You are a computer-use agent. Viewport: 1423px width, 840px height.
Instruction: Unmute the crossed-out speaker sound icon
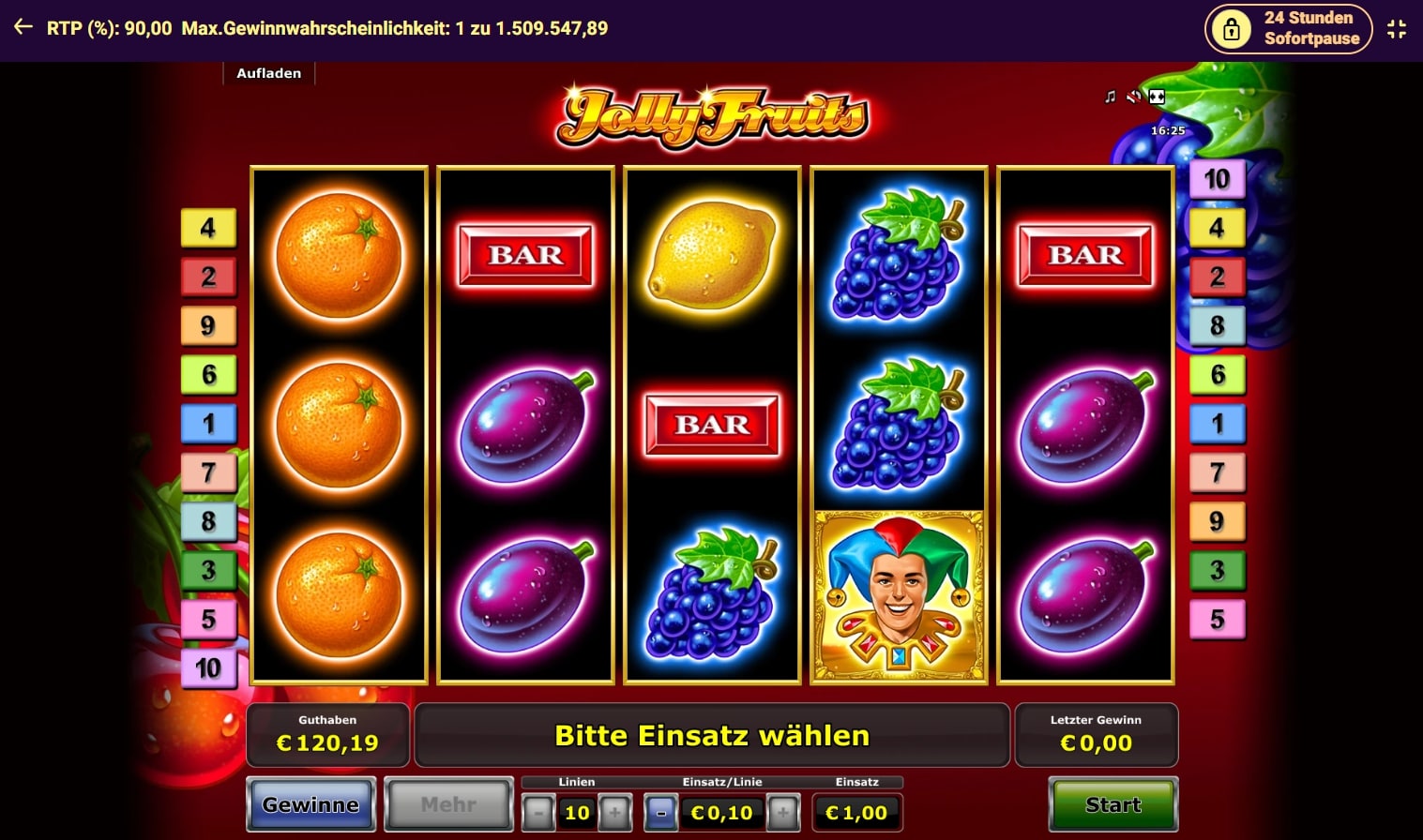pyautogui.click(x=1133, y=97)
